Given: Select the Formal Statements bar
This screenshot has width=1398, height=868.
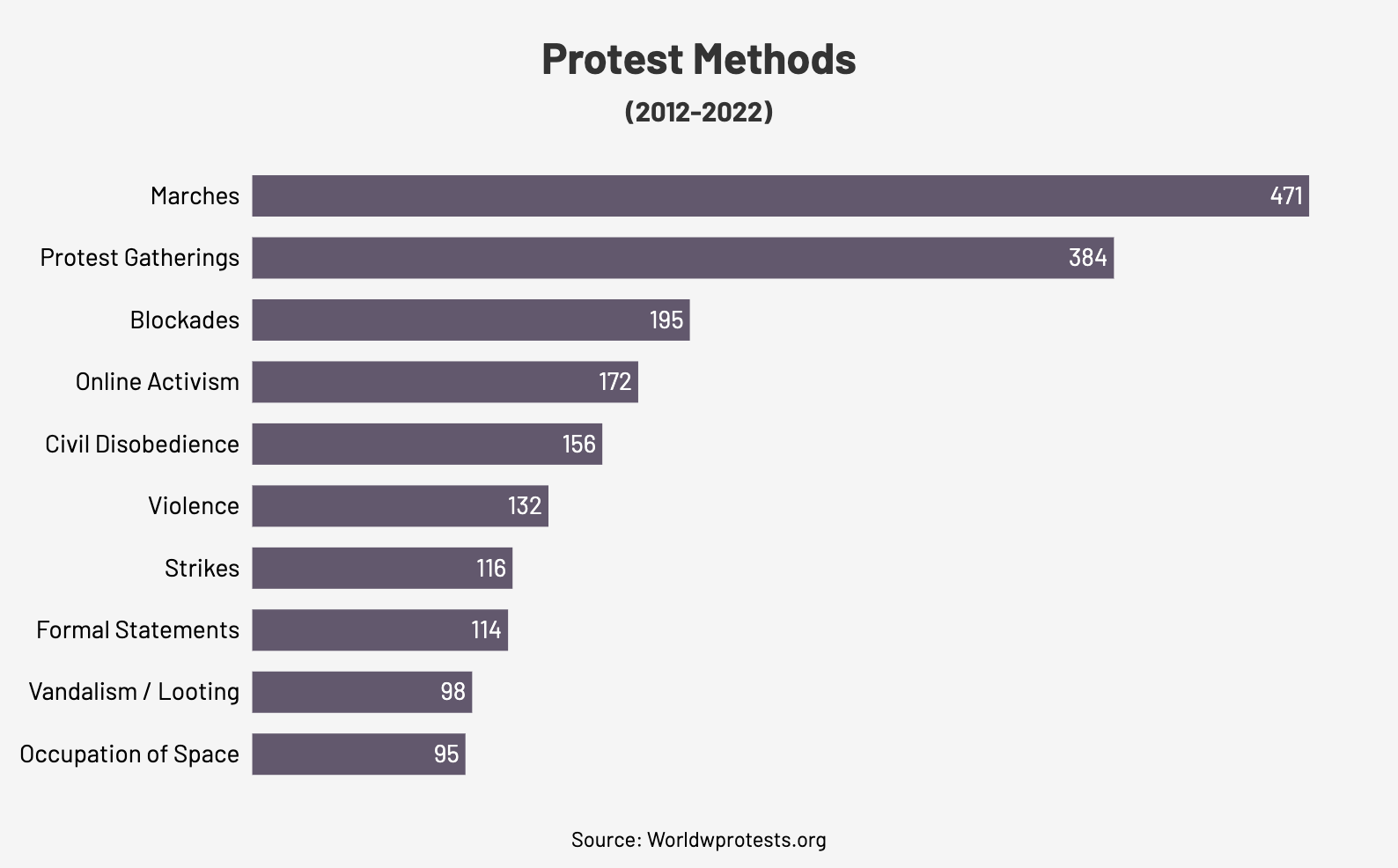Looking at the screenshot, I should pyautogui.click(x=379, y=630).
